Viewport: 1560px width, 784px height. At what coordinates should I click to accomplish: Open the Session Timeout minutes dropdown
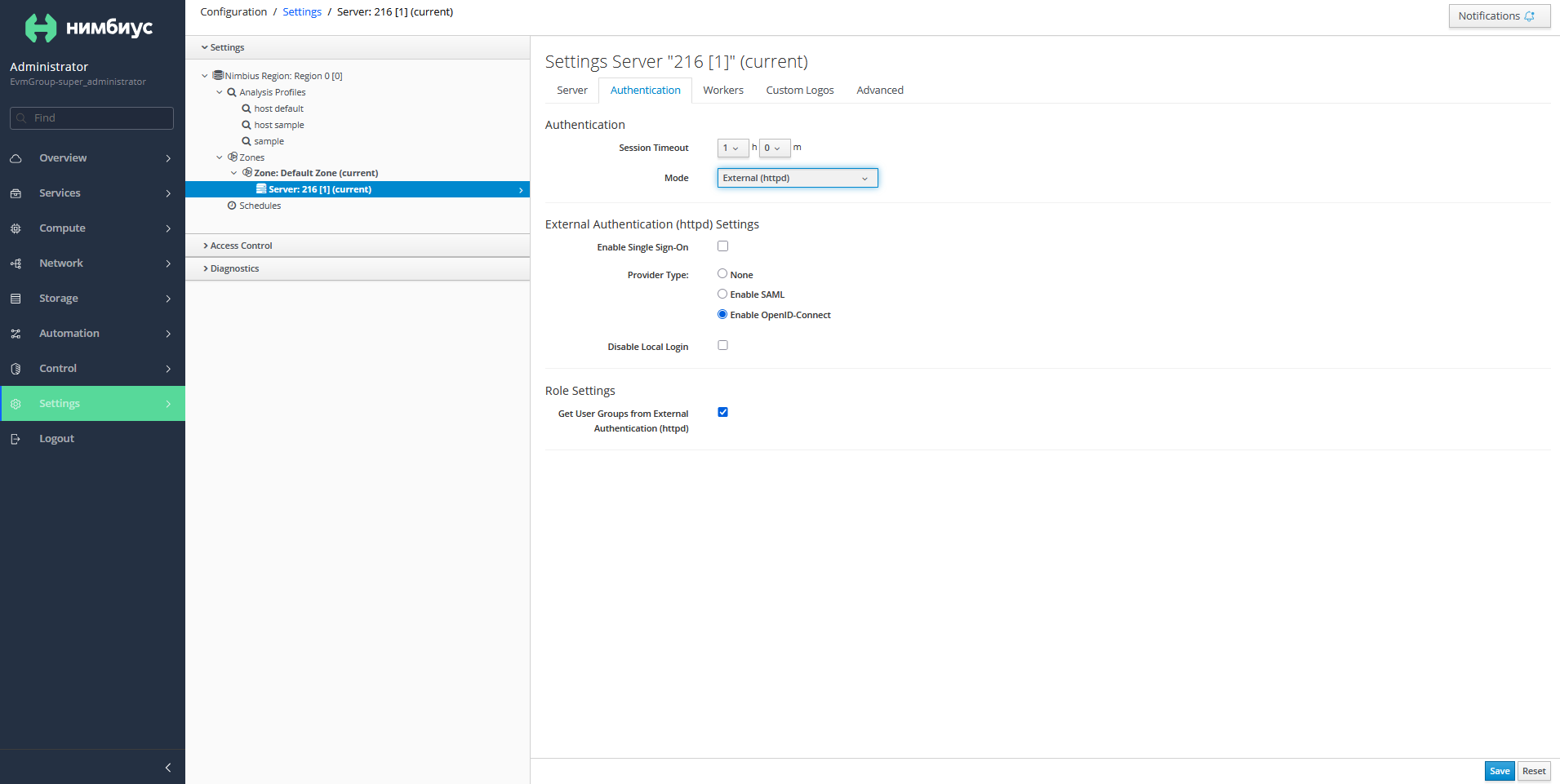[x=775, y=148]
